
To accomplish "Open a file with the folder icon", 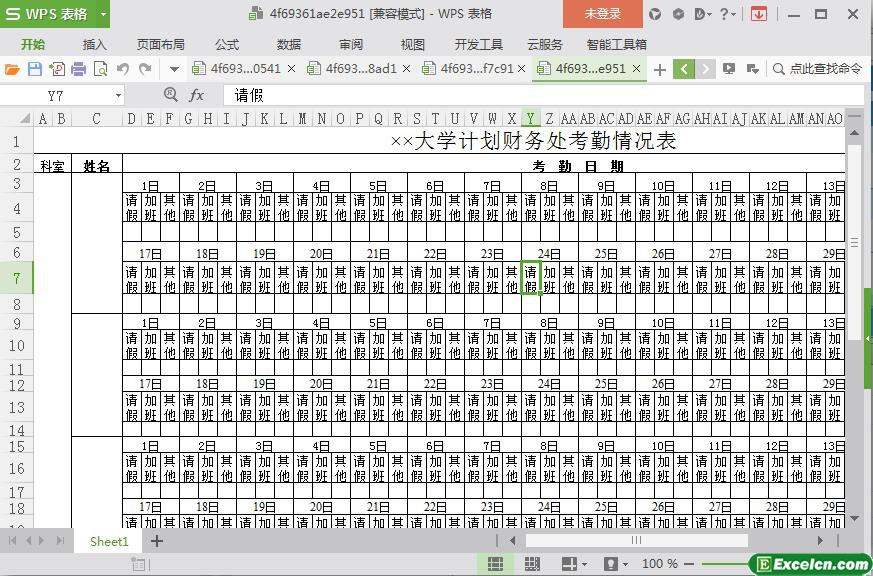I will point(12,69).
